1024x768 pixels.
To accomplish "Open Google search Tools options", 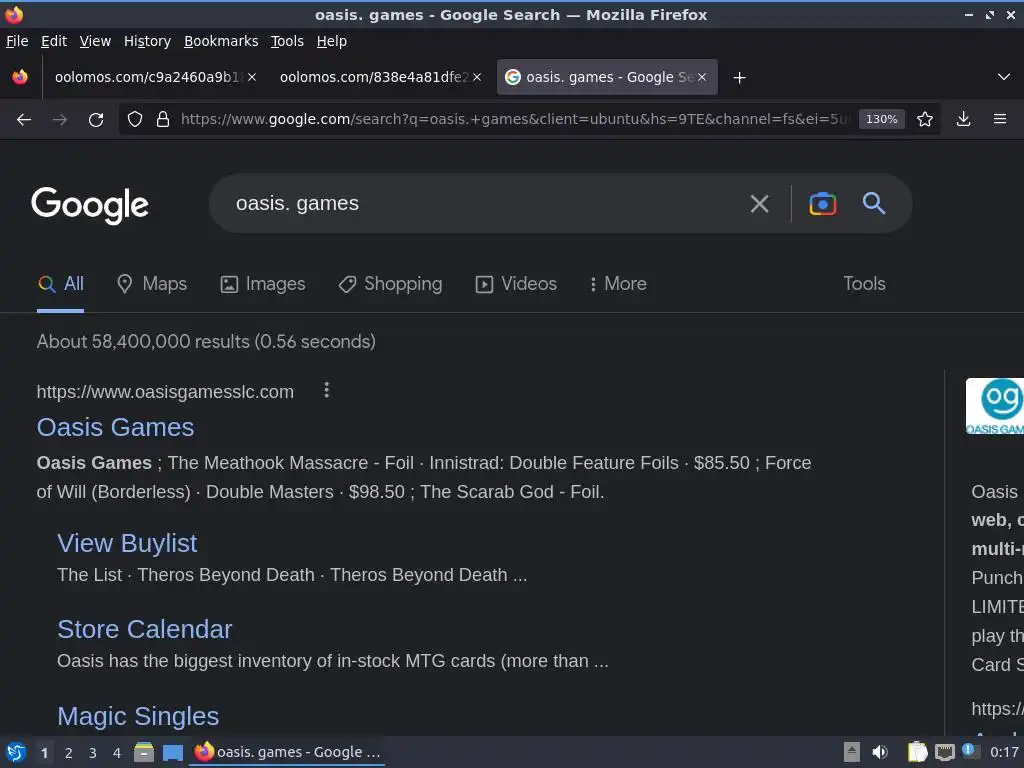I will (864, 284).
